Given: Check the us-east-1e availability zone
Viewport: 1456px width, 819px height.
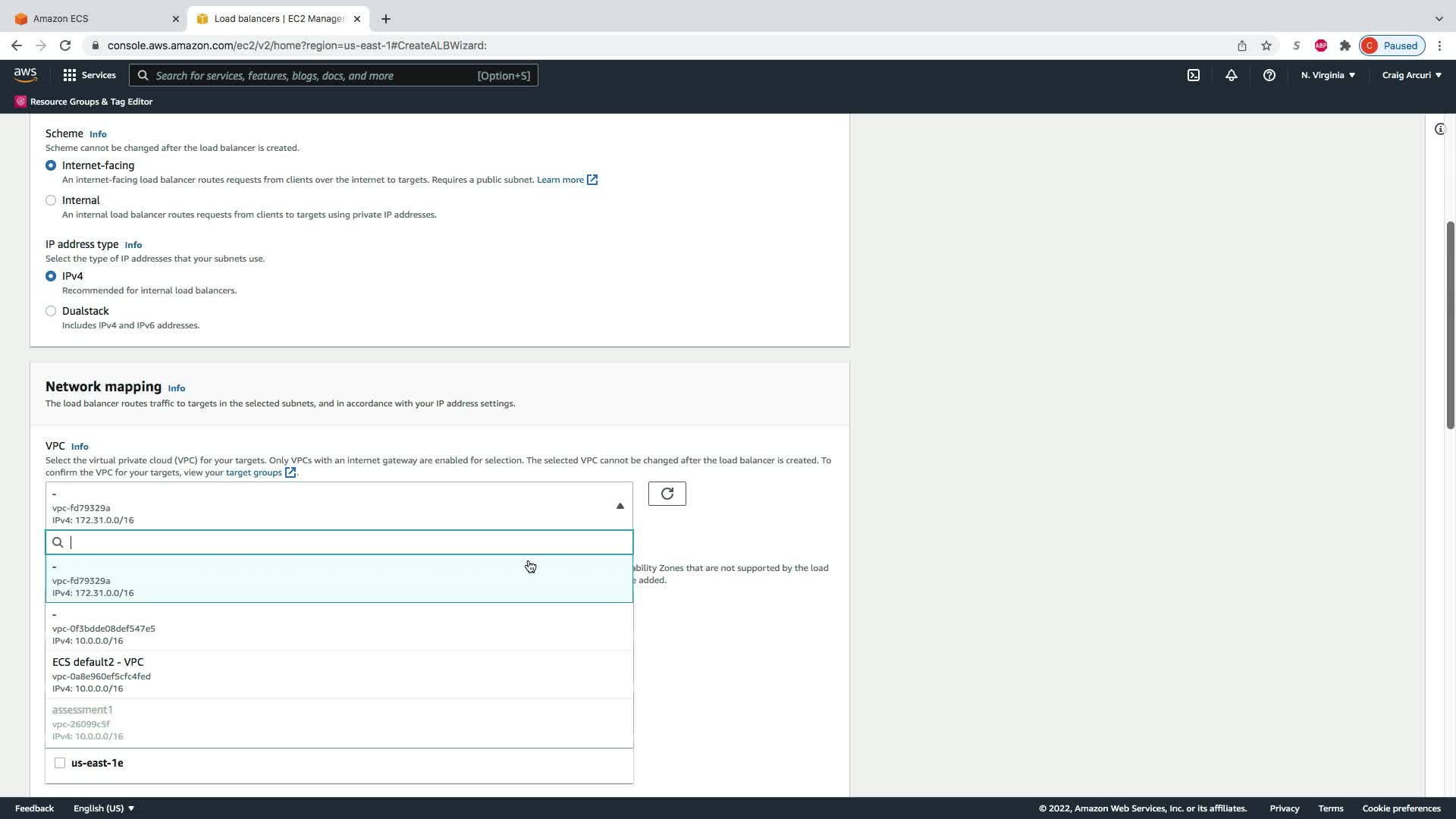Looking at the screenshot, I should pos(60,763).
